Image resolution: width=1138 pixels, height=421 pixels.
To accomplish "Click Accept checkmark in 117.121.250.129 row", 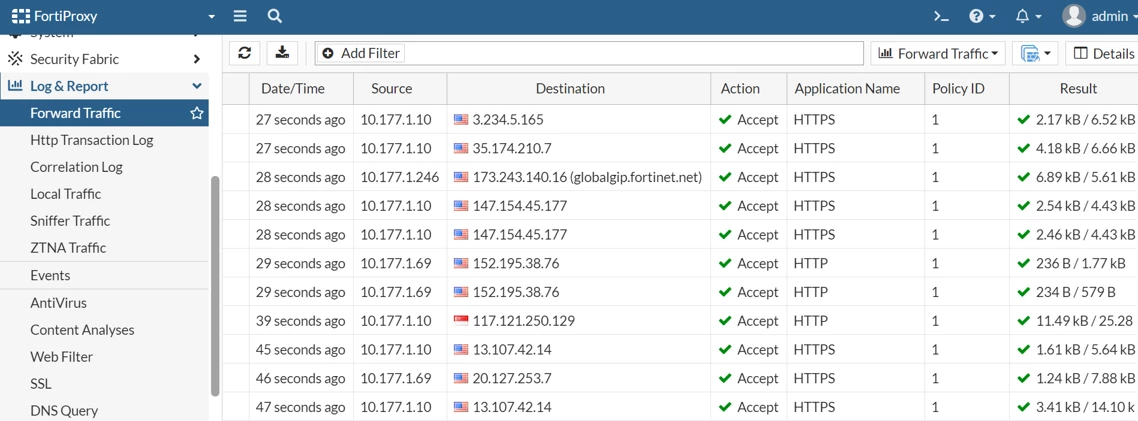I will tap(724, 321).
